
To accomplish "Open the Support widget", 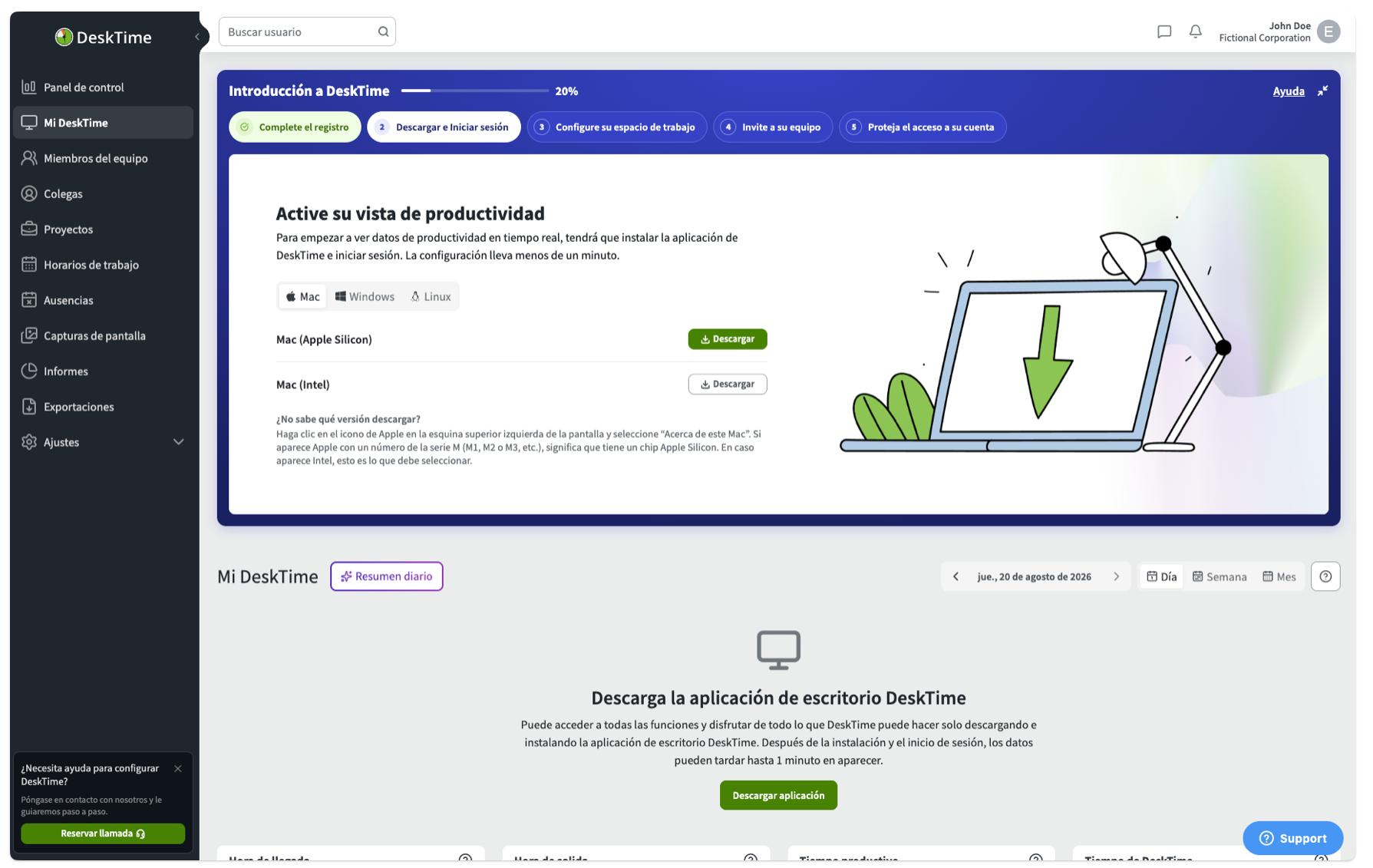I will pyautogui.click(x=1293, y=838).
